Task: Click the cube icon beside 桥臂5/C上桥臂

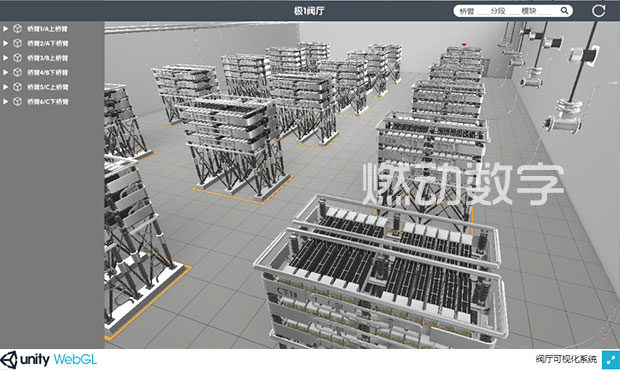Action: 17,87
